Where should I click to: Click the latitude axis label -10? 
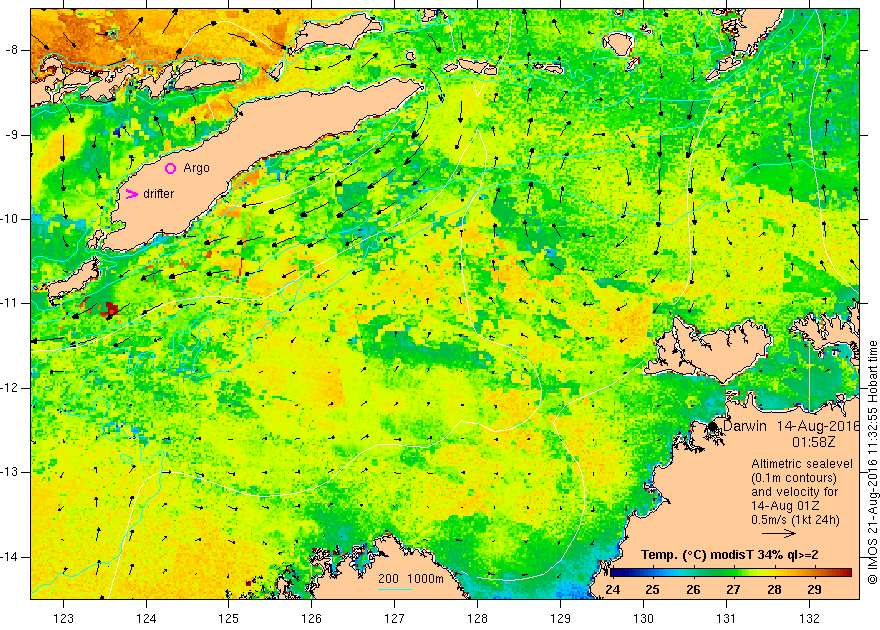pyautogui.click(x=10, y=219)
